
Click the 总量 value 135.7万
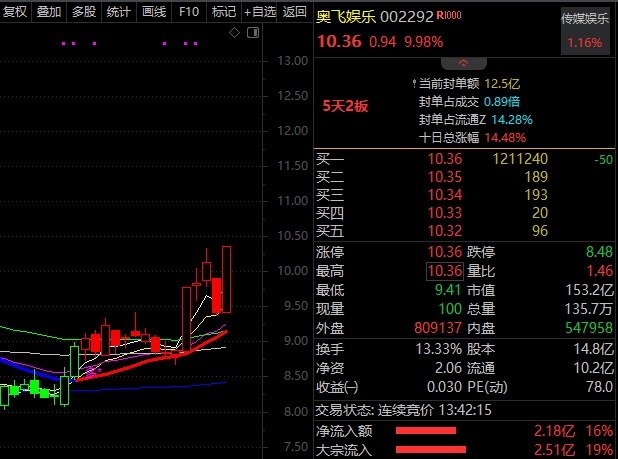click(589, 309)
